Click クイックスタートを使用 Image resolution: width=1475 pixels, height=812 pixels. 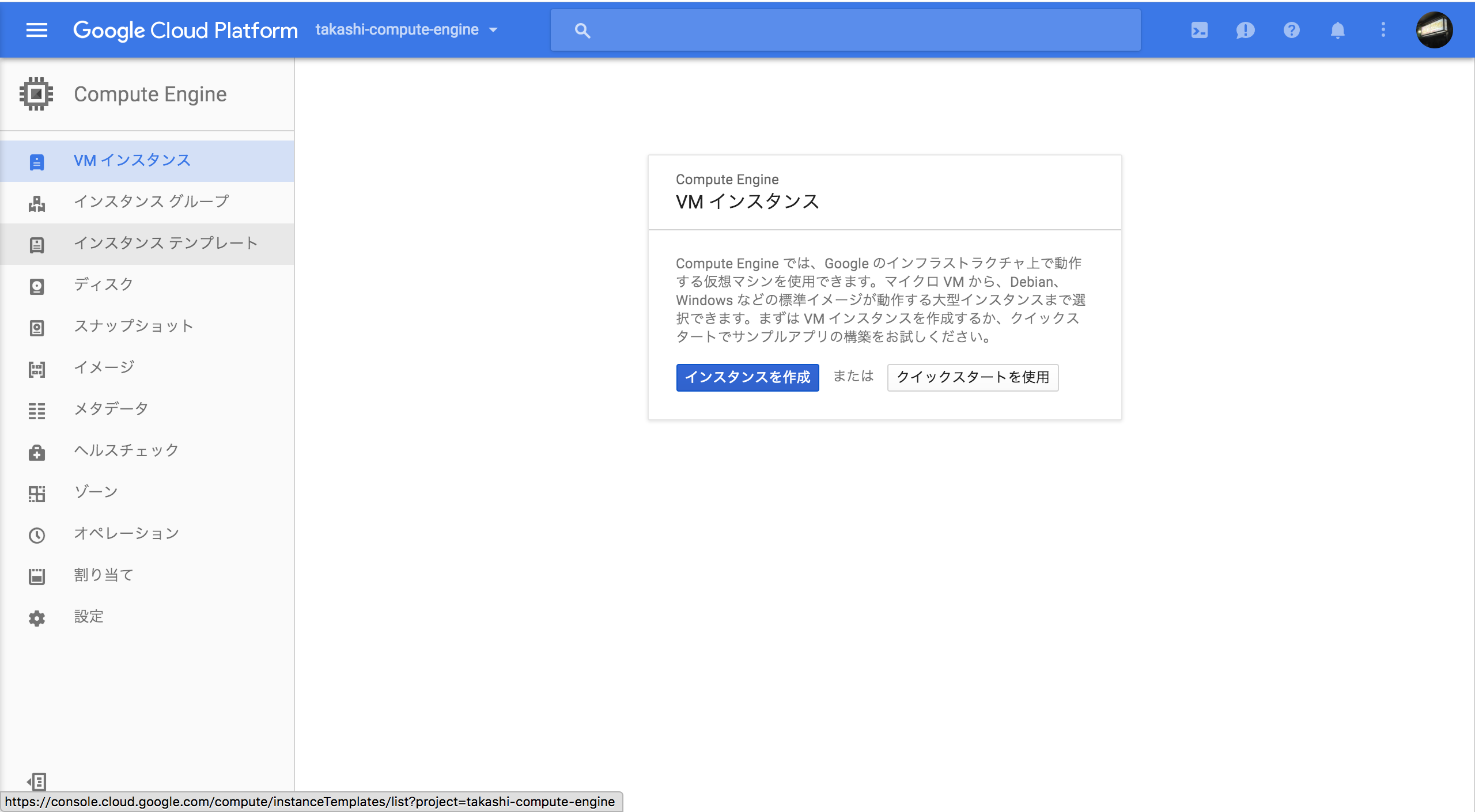(x=973, y=377)
